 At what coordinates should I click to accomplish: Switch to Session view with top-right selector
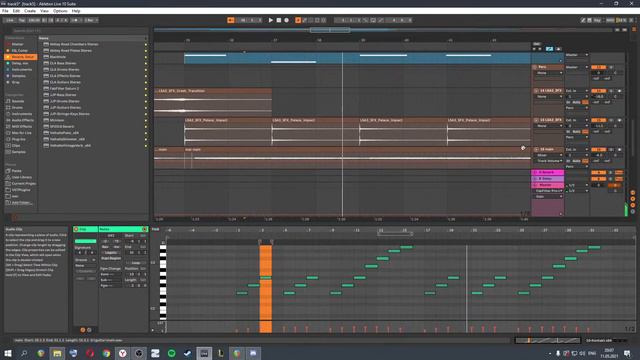(634, 30)
